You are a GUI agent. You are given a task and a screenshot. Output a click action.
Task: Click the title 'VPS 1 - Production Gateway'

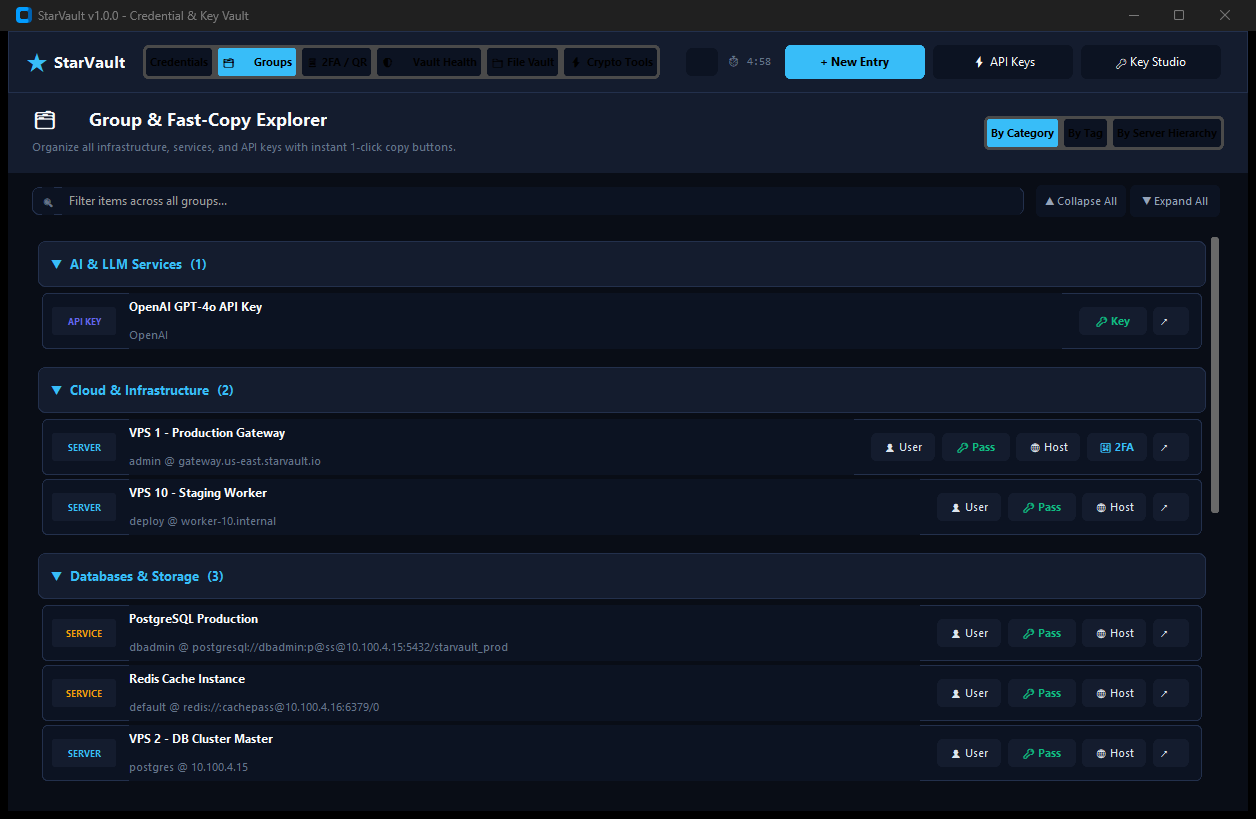[207, 433]
